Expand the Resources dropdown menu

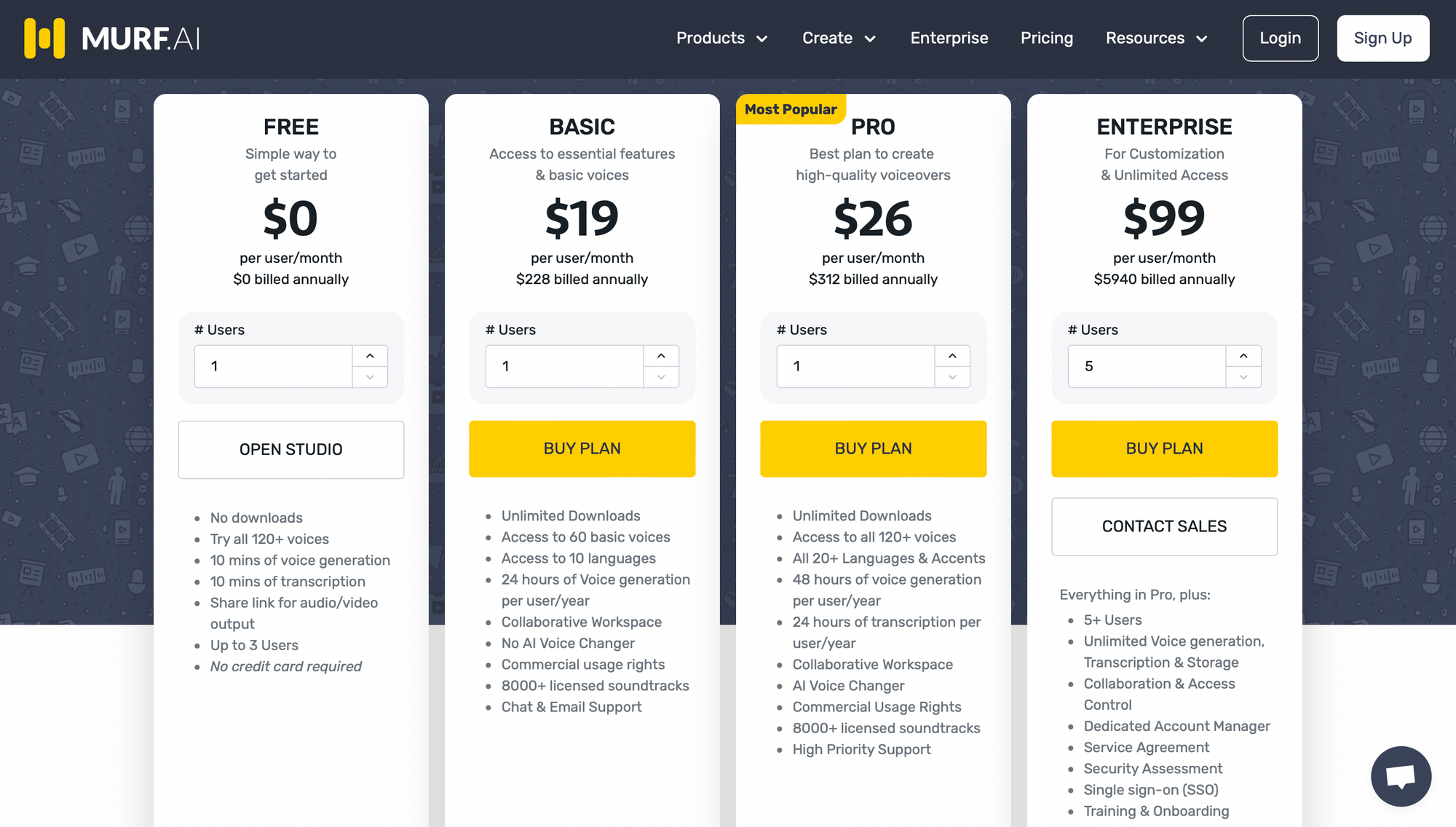point(1156,38)
